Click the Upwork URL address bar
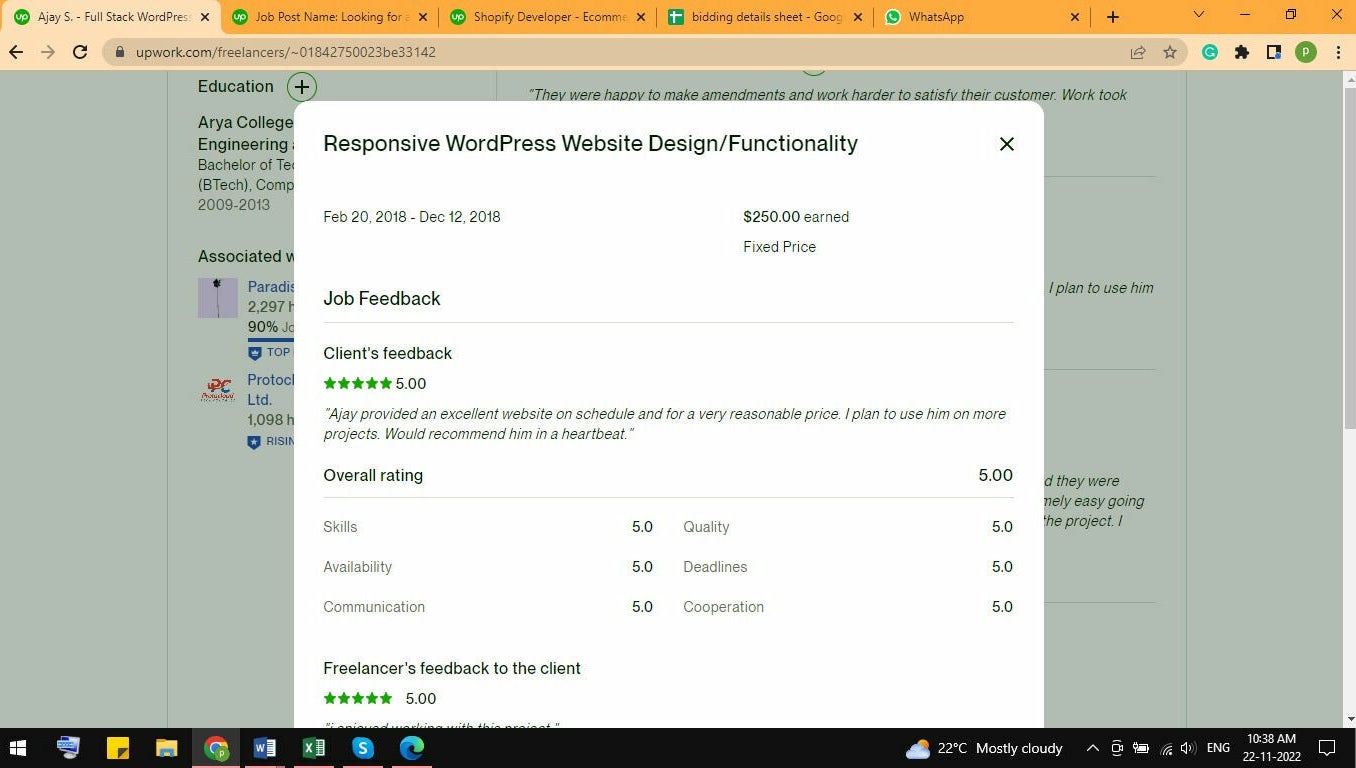1356x768 pixels. pos(600,52)
